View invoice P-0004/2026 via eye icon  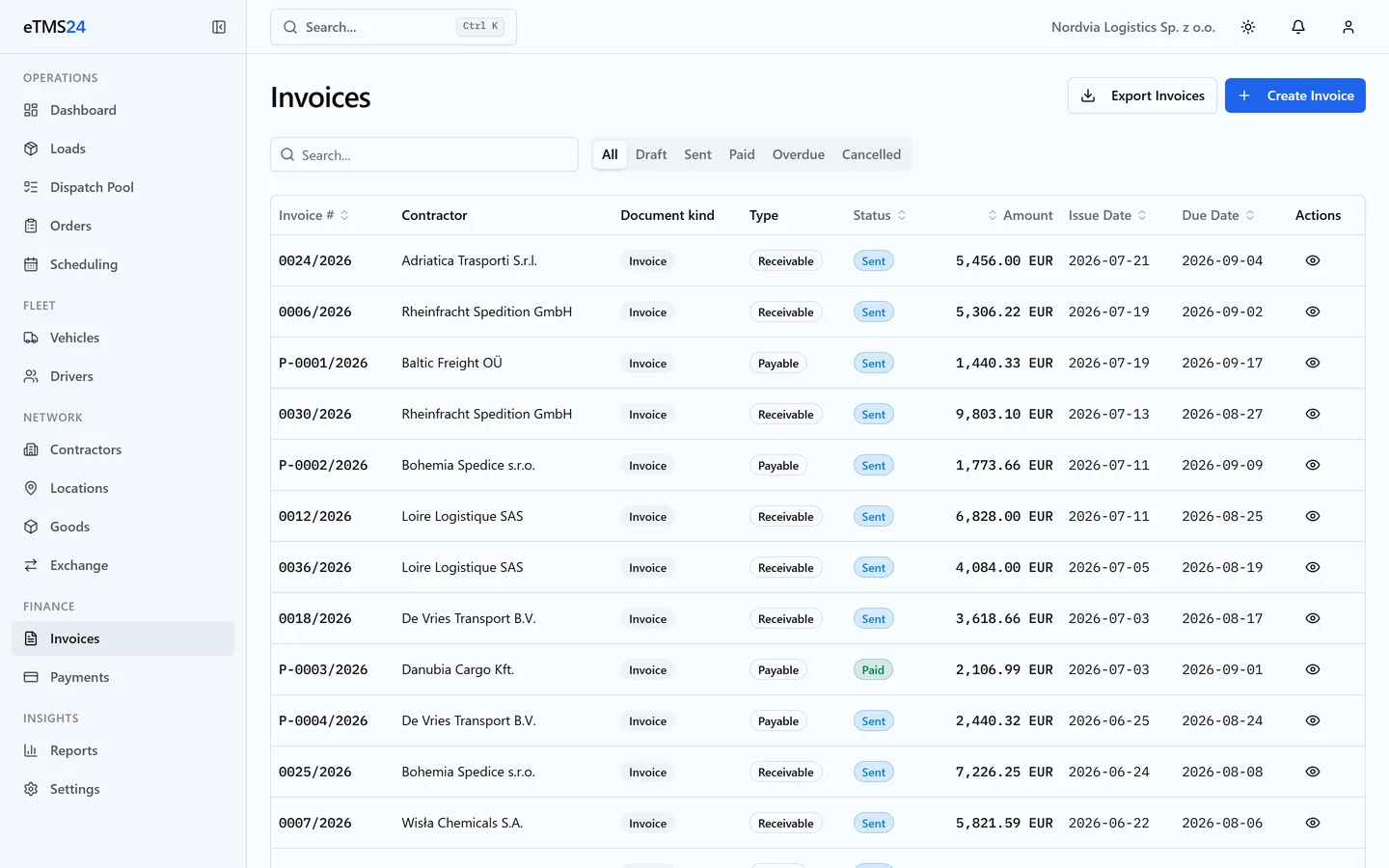click(x=1313, y=720)
